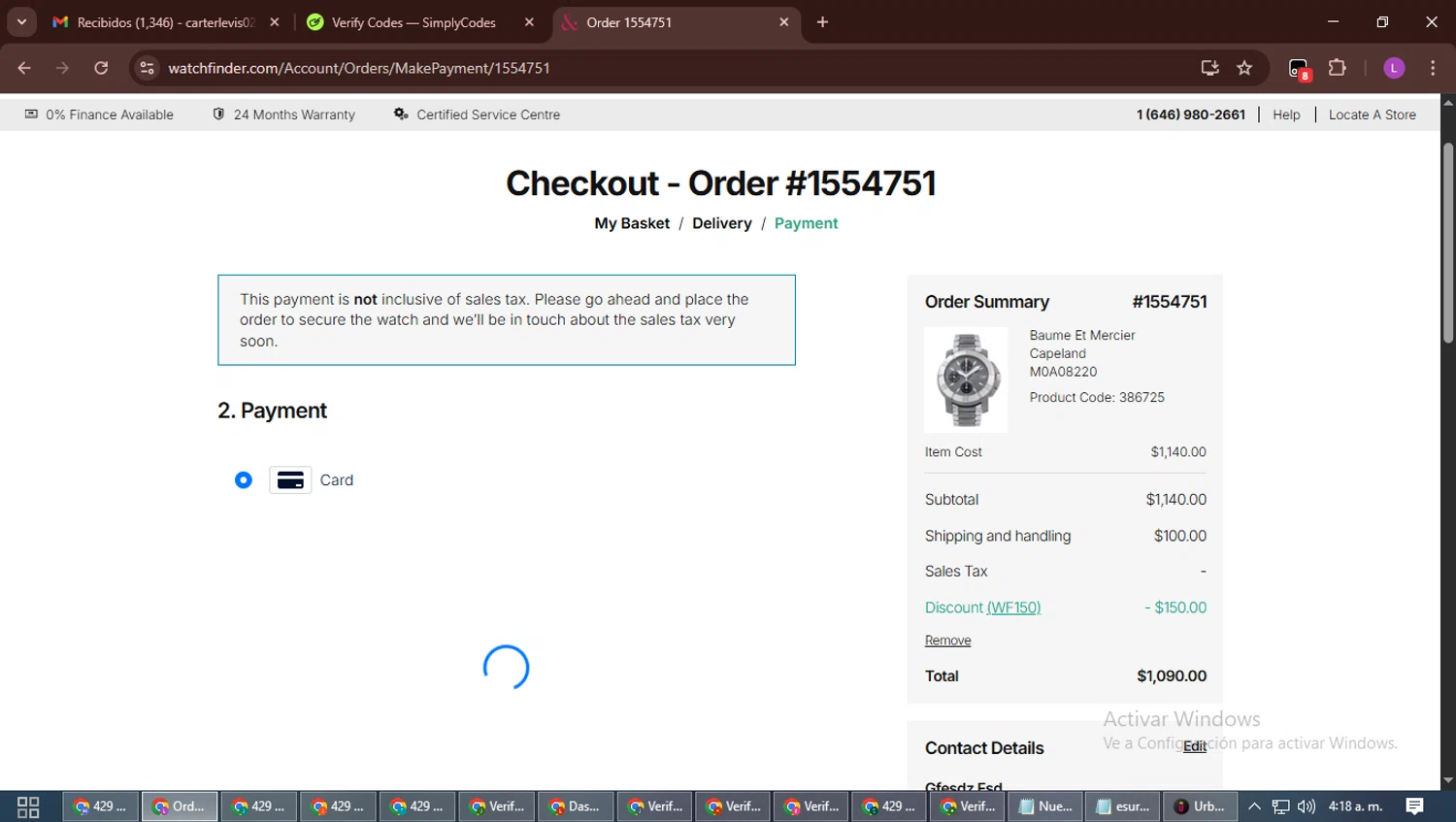Open the Extensions puzzle icon

point(1337,68)
